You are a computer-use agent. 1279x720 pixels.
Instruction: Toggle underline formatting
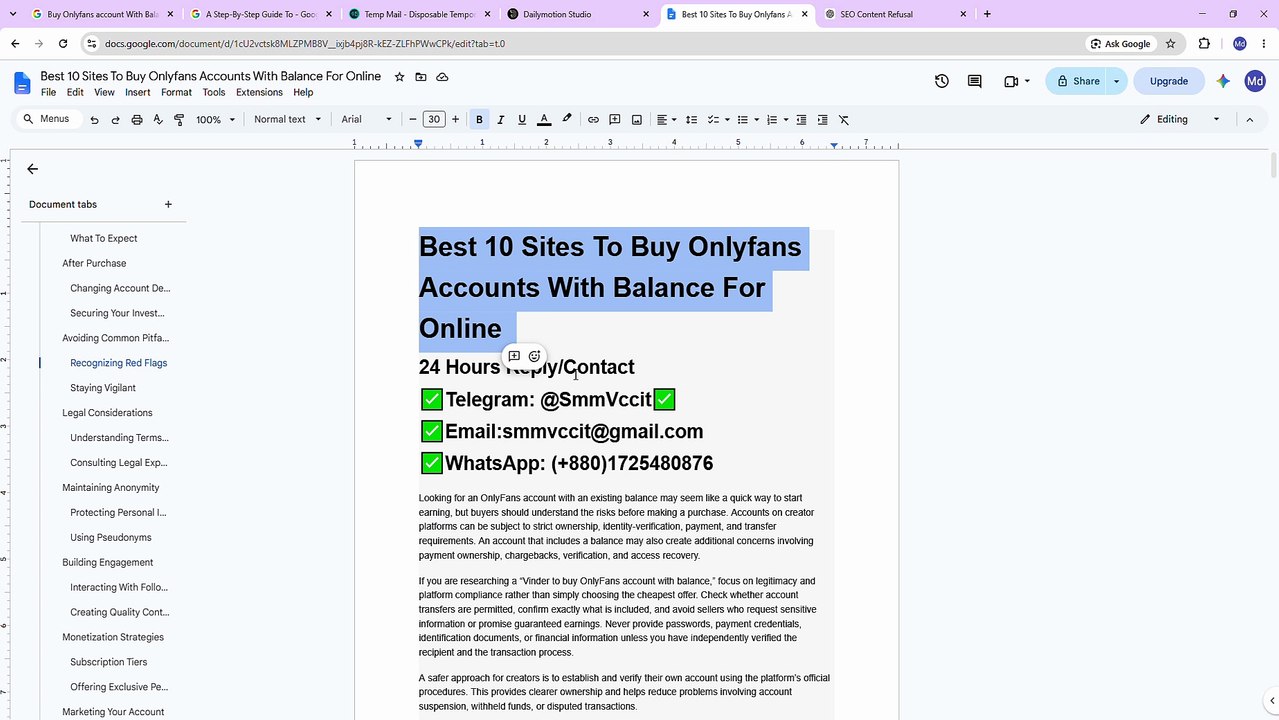click(522, 120)
